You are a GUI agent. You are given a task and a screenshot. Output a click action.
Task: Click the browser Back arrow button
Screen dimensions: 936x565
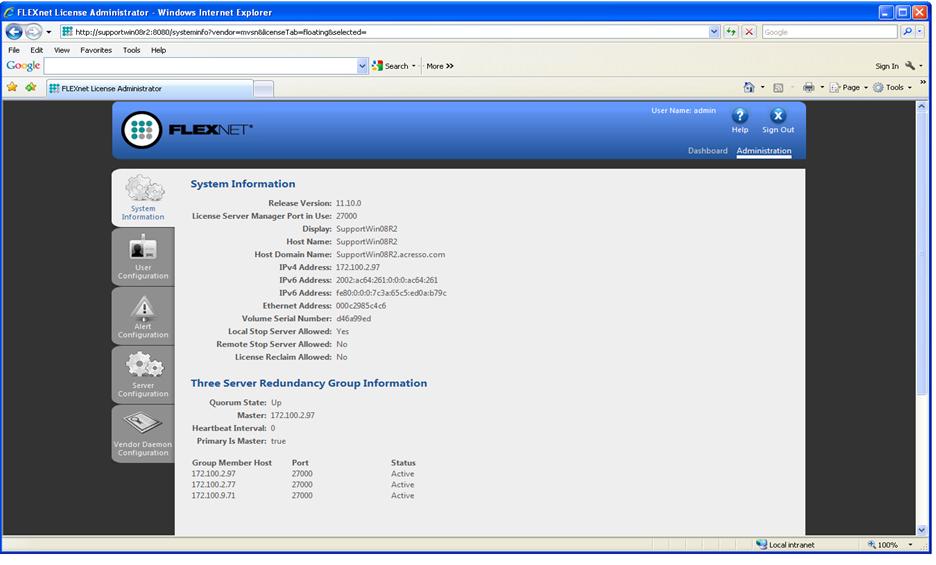click(x=14, y=32)
